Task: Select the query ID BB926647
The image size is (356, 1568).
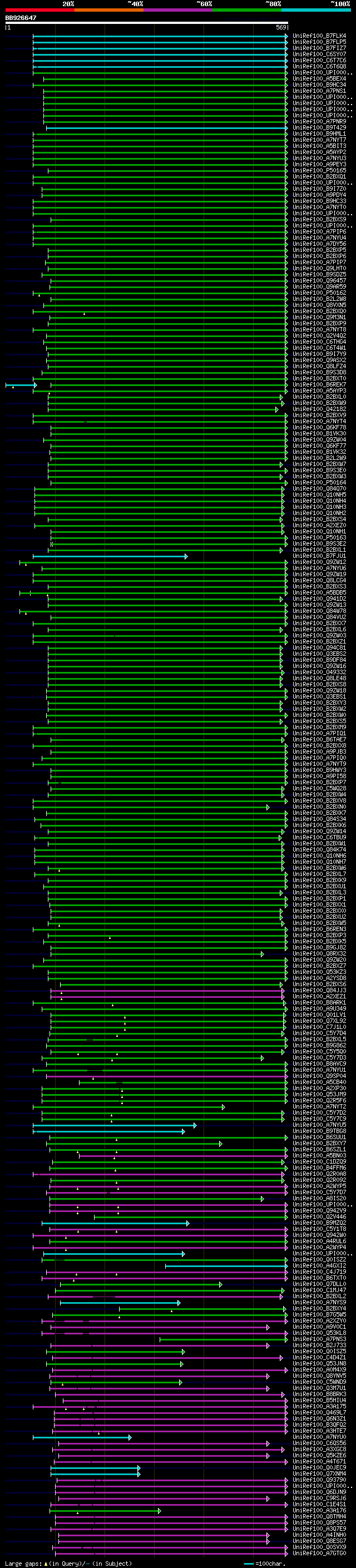Action: pos(21,18)
